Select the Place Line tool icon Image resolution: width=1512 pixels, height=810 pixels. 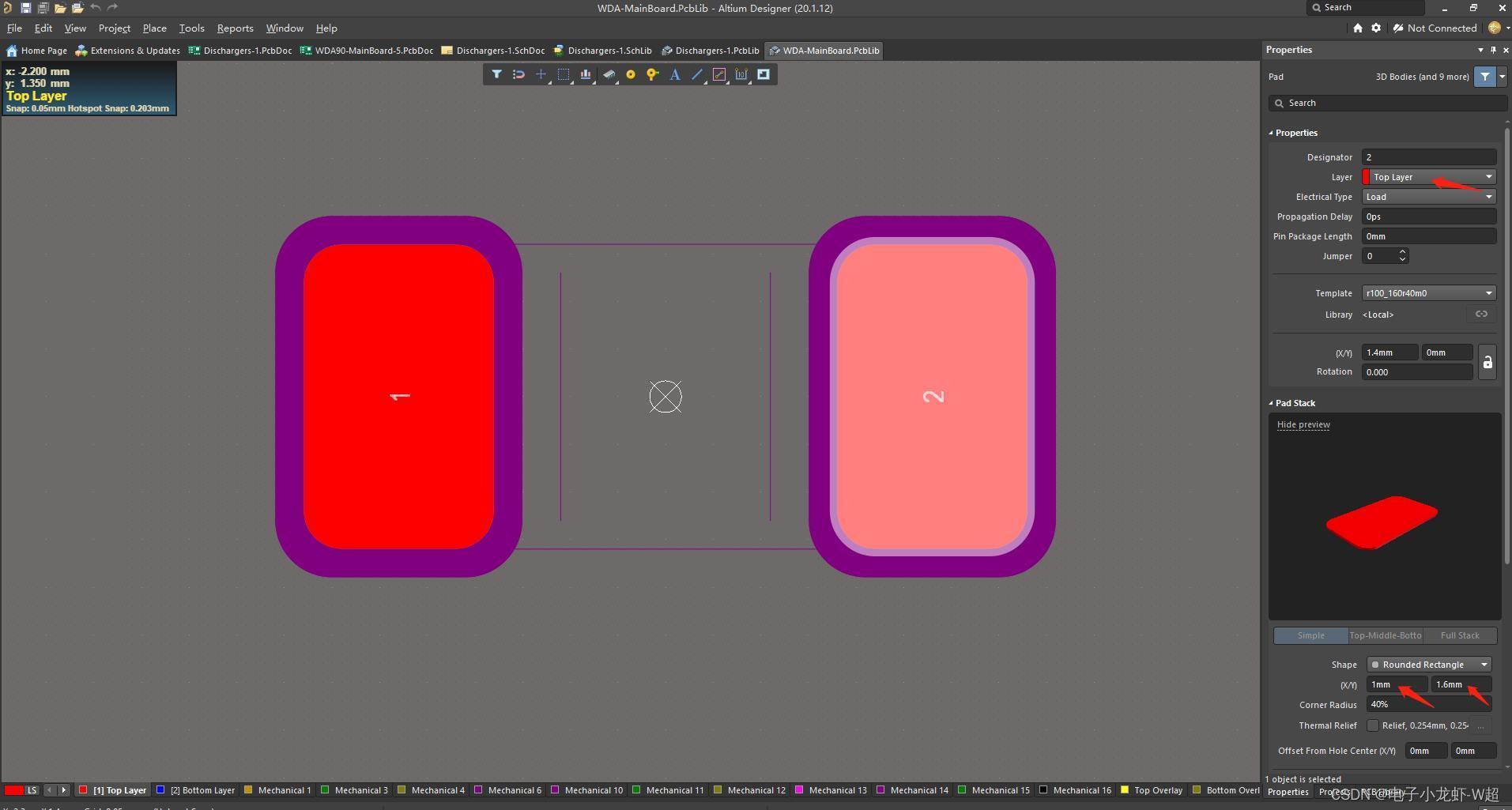pos(697,74)
